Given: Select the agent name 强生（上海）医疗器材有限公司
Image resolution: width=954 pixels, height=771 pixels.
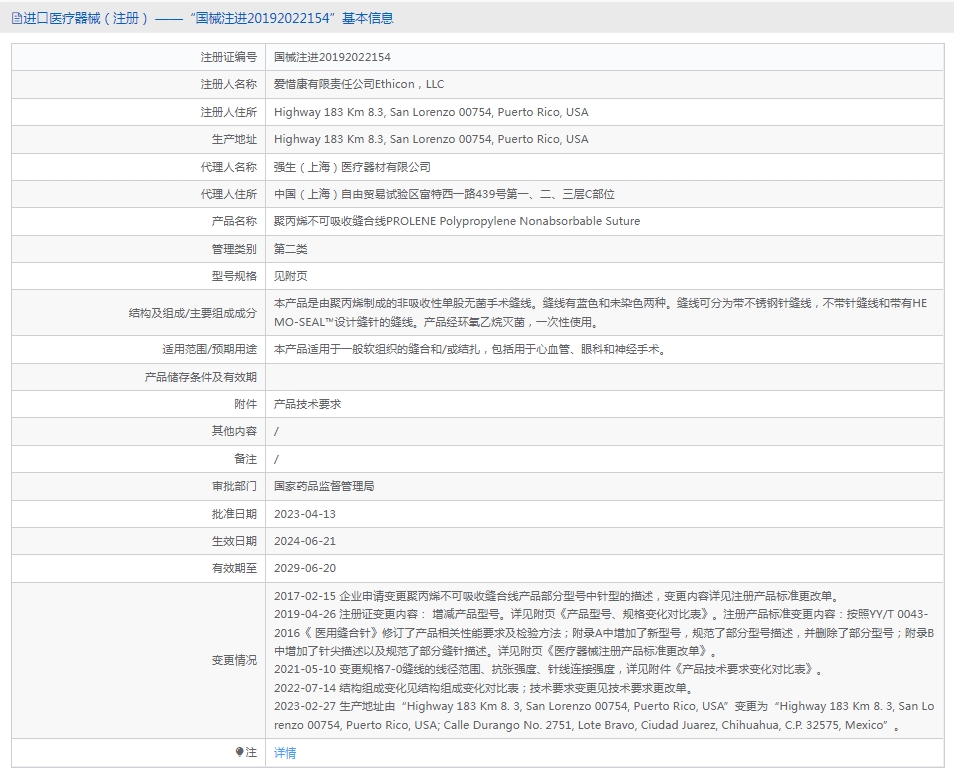Looking at the screenshot, I should pyautogui.click(x=352, y=167).
